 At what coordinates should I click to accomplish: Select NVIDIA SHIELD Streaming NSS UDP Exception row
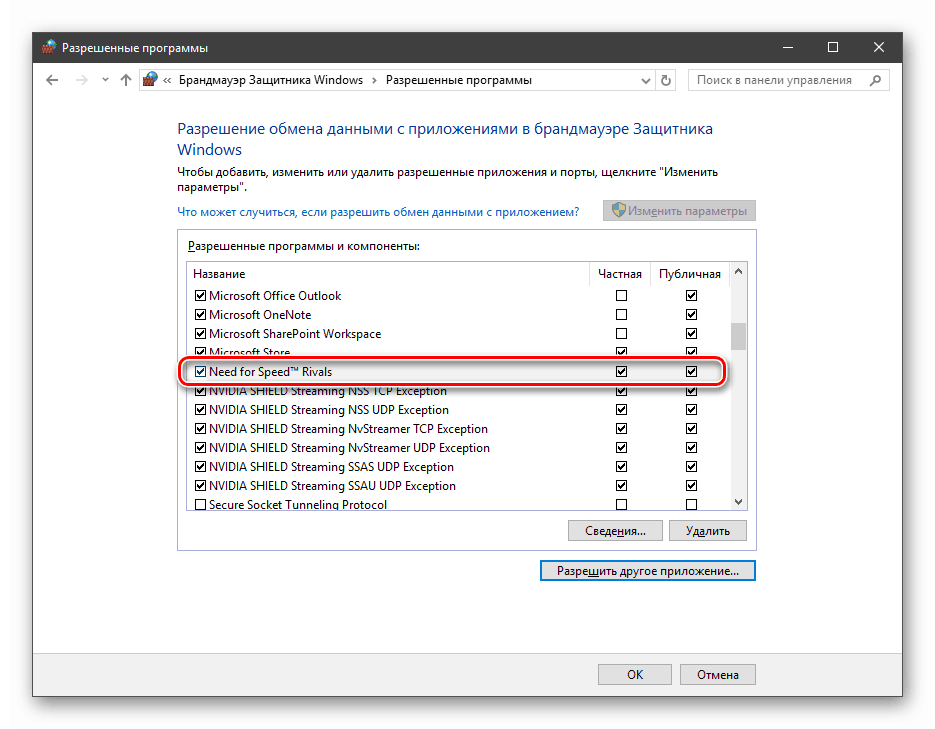click(x=458, y=410)
